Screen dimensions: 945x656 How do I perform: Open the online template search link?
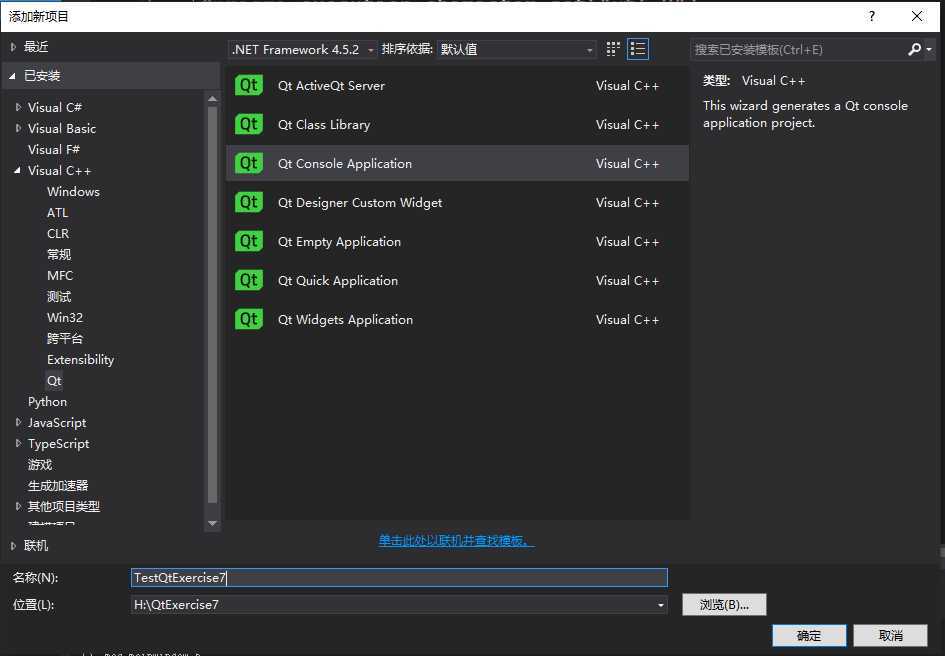(x=456, y=540)
